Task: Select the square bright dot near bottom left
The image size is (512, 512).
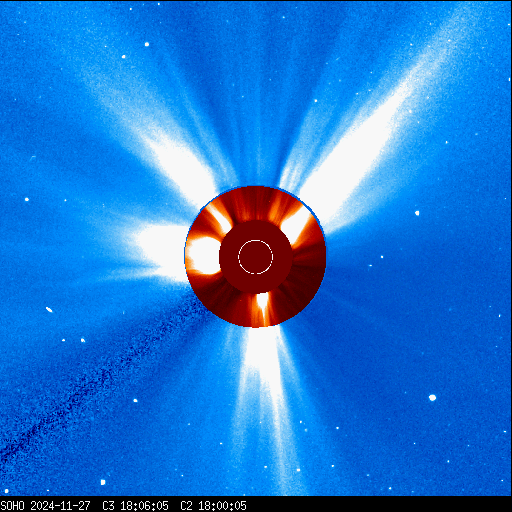Action: click(103, 482)
